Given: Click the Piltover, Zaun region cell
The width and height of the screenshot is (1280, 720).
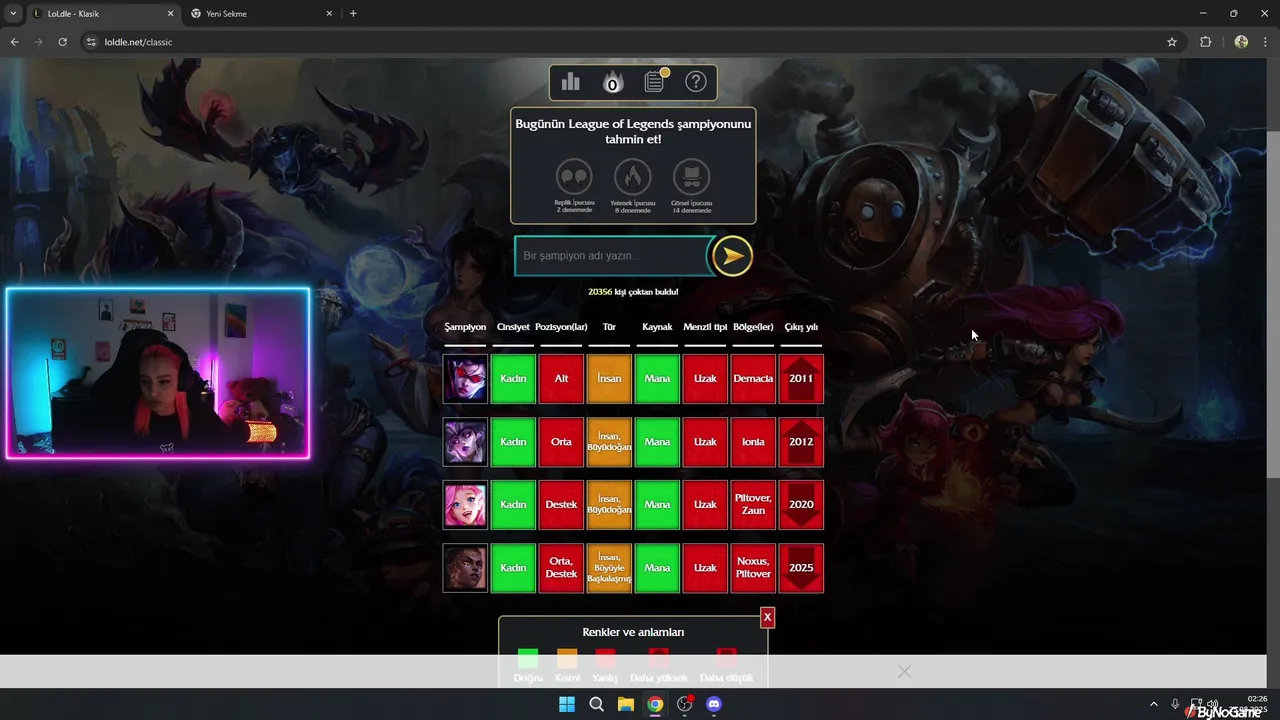Looking at the screenshot, I should 753,505.
